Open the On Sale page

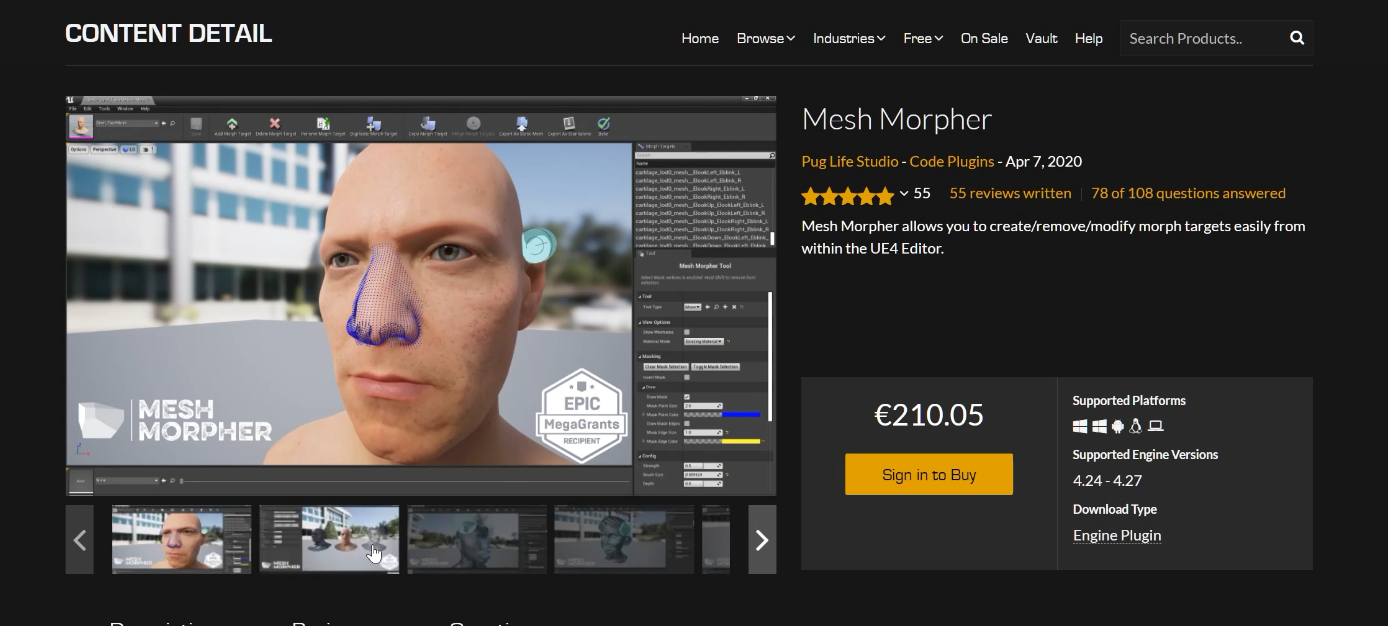coord(984,38)
